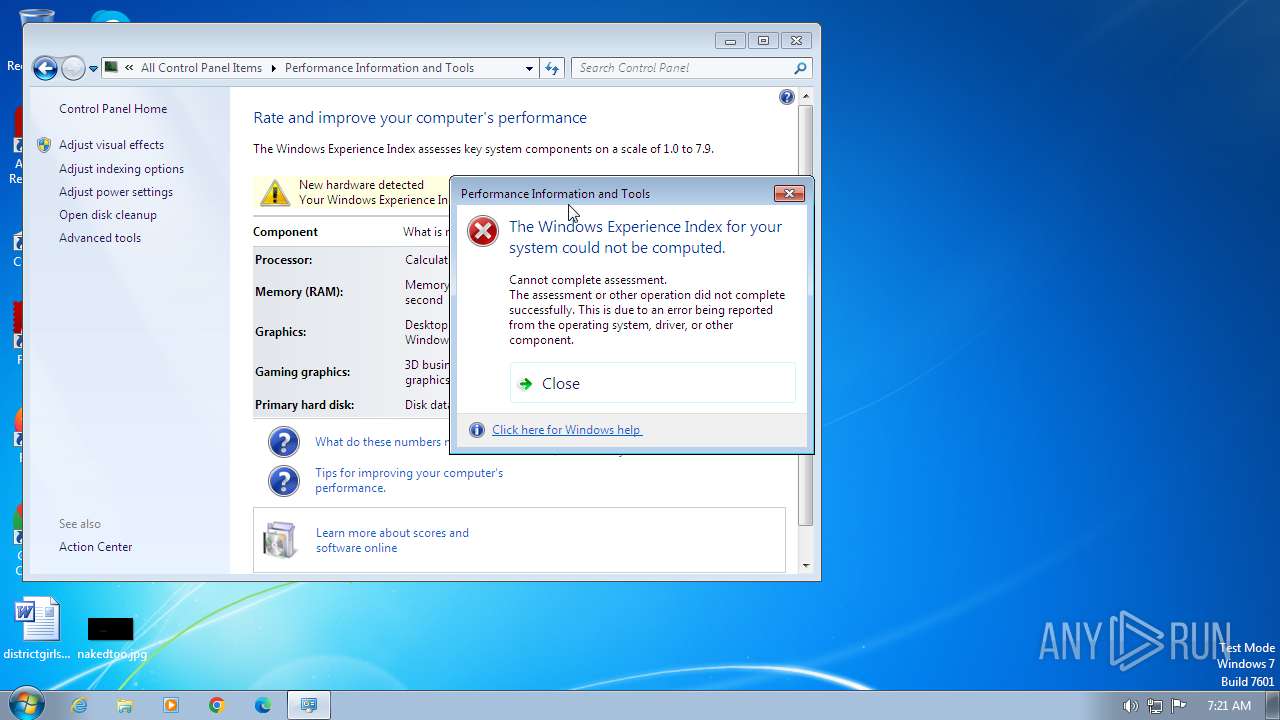1280x720 pixels.
Task: Open Adjust indexing options
Action: tap(121, 169)
